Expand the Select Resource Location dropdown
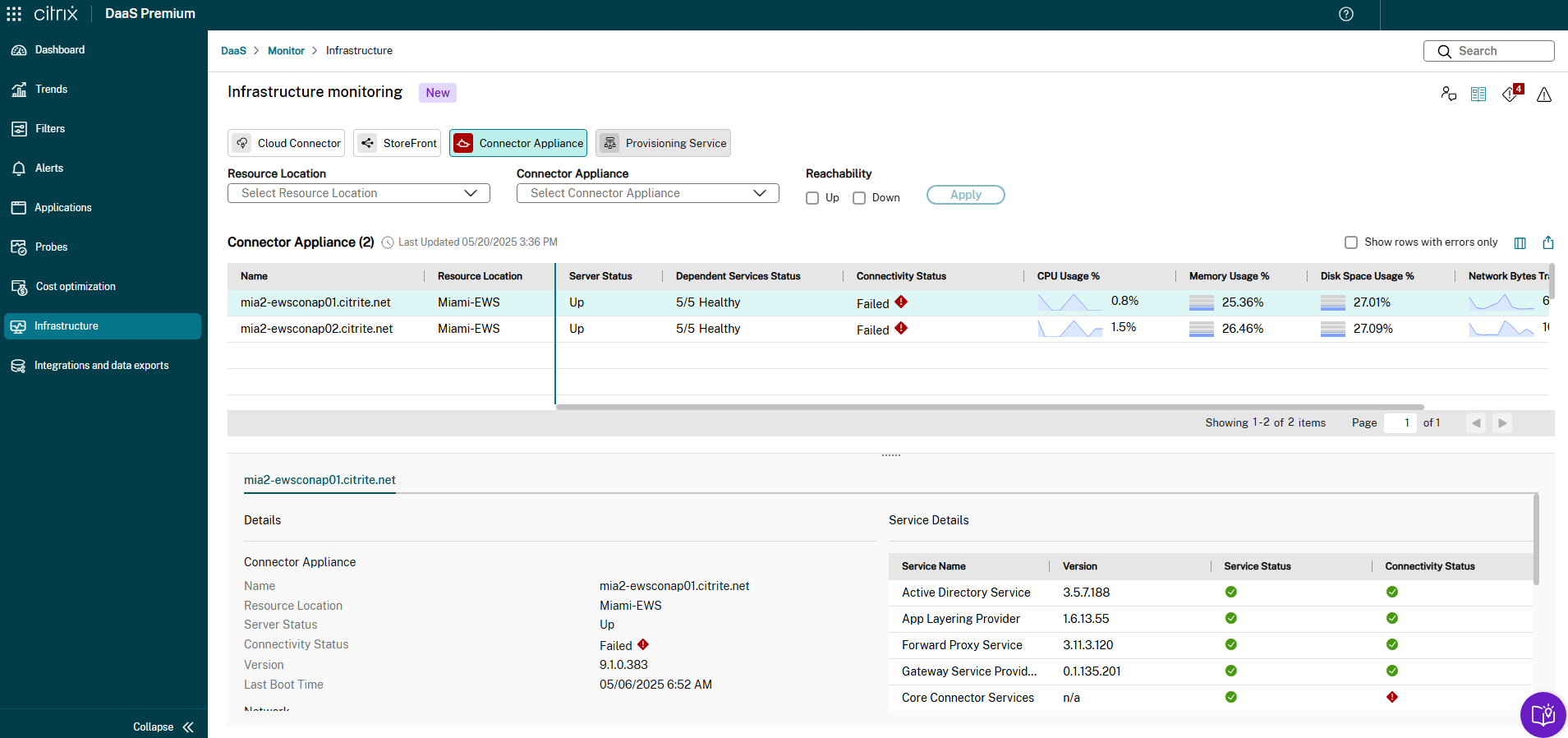 [x=359, y=193]
